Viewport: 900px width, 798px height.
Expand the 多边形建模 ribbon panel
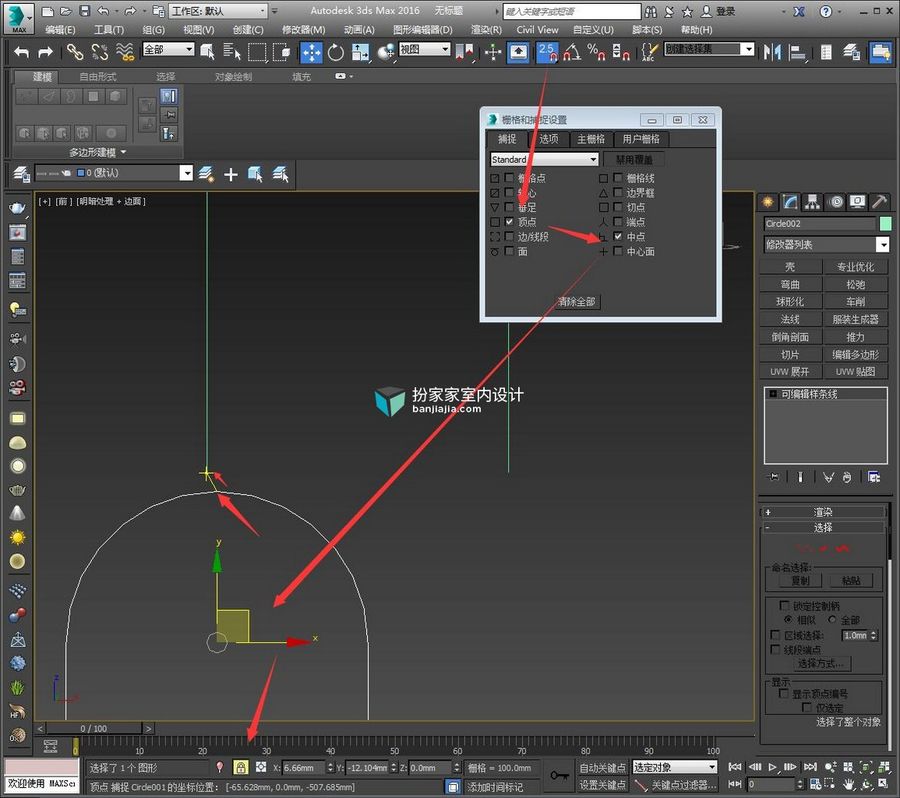point(97,152)
